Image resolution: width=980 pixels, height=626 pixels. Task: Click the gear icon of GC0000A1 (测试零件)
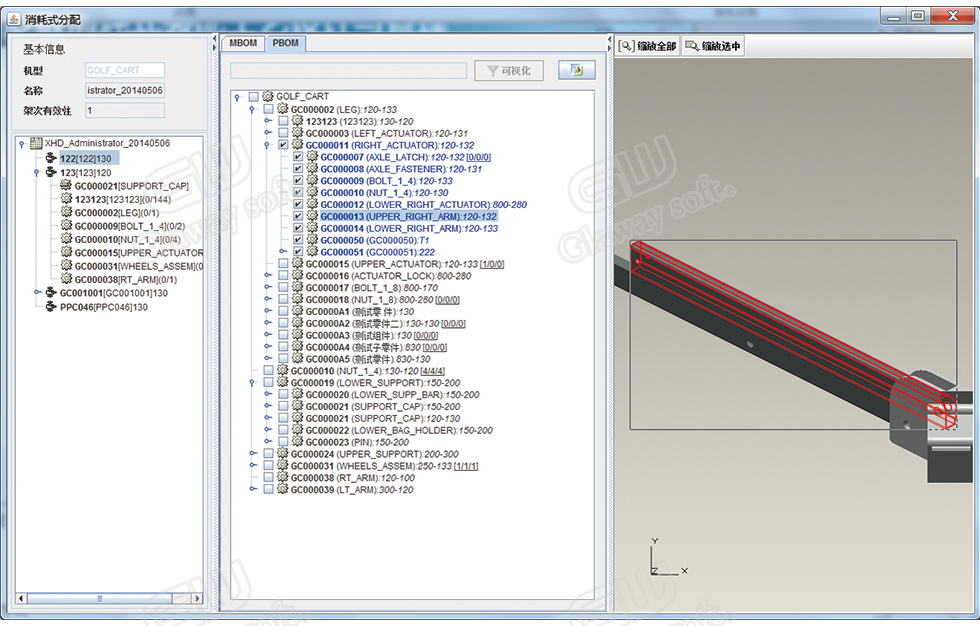[x=298, y=311]
